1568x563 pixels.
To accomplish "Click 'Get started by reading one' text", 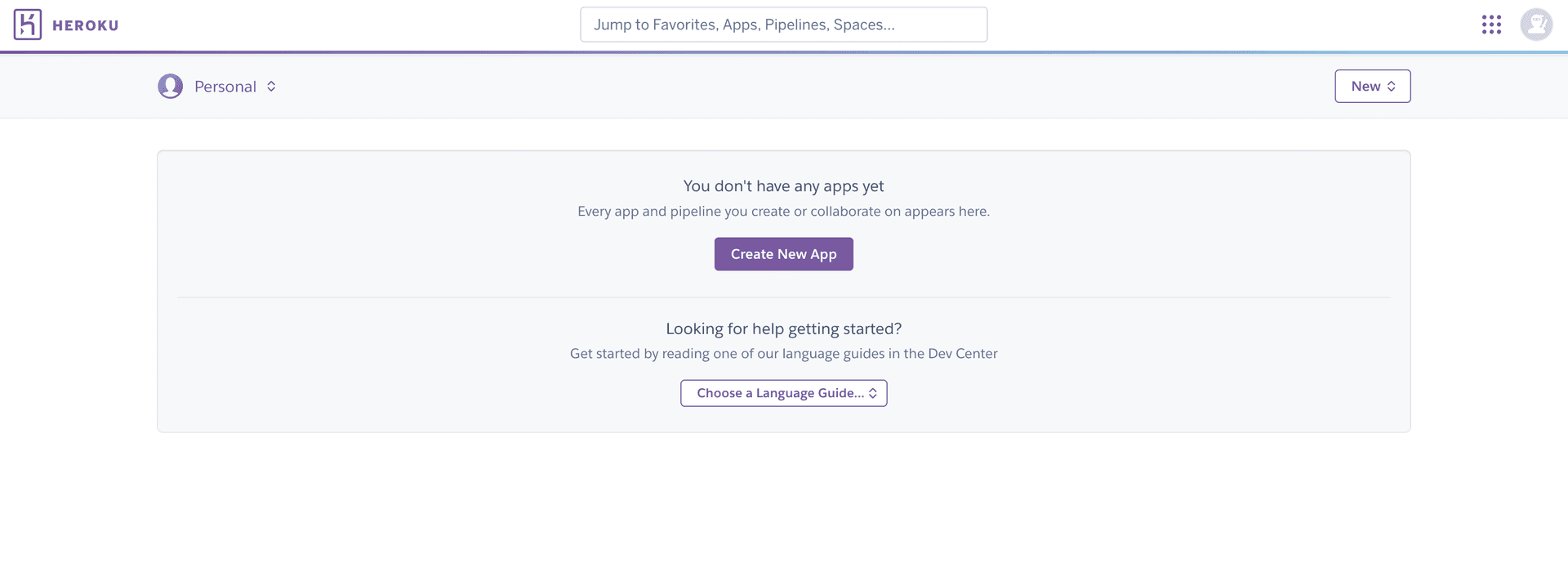I will pyautogui.click(x=784, y=354).
